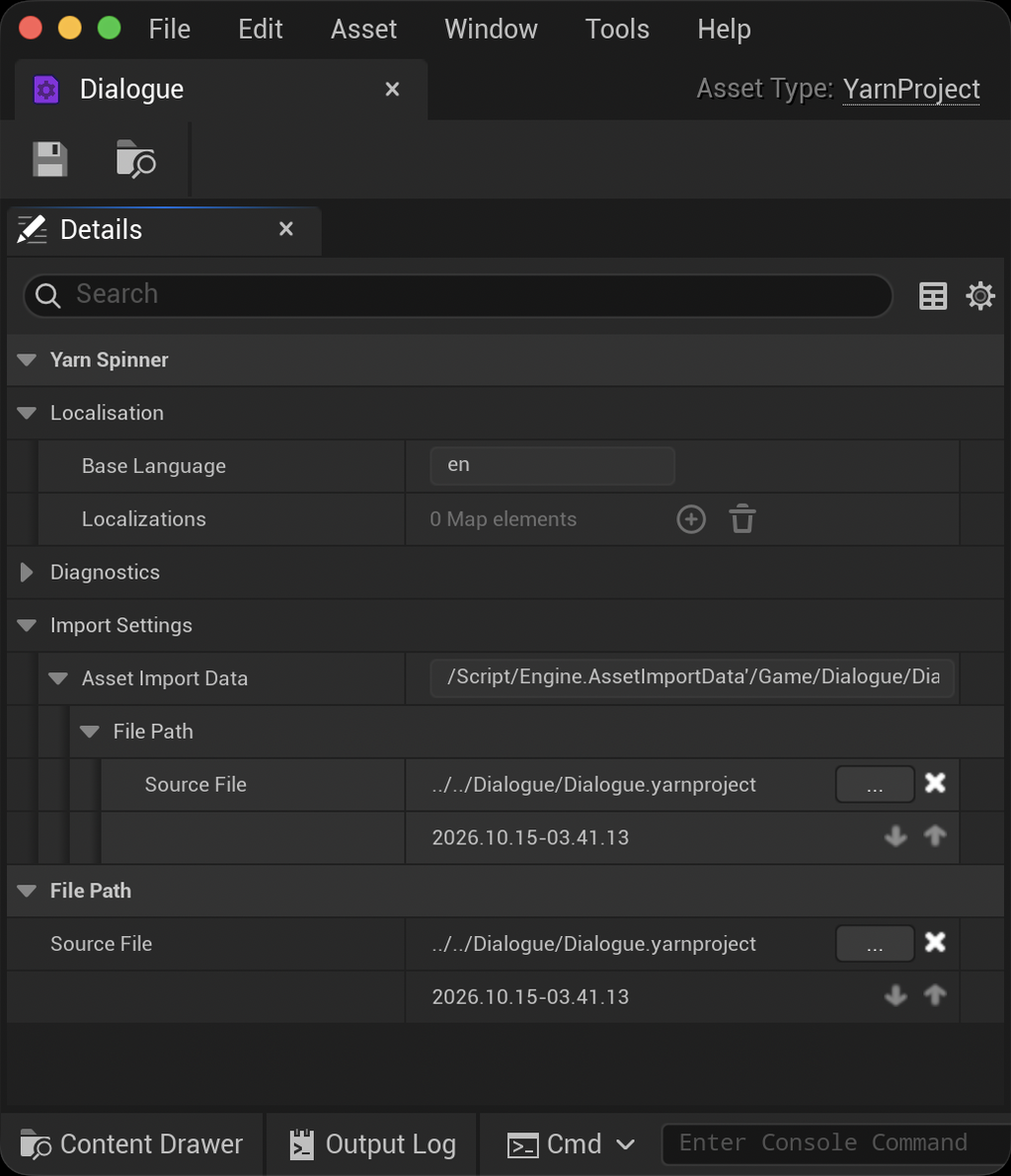Collapse the Yarn Spinner category
The width and height of the screenshot is (1011, 1176).
click(27, 360)
